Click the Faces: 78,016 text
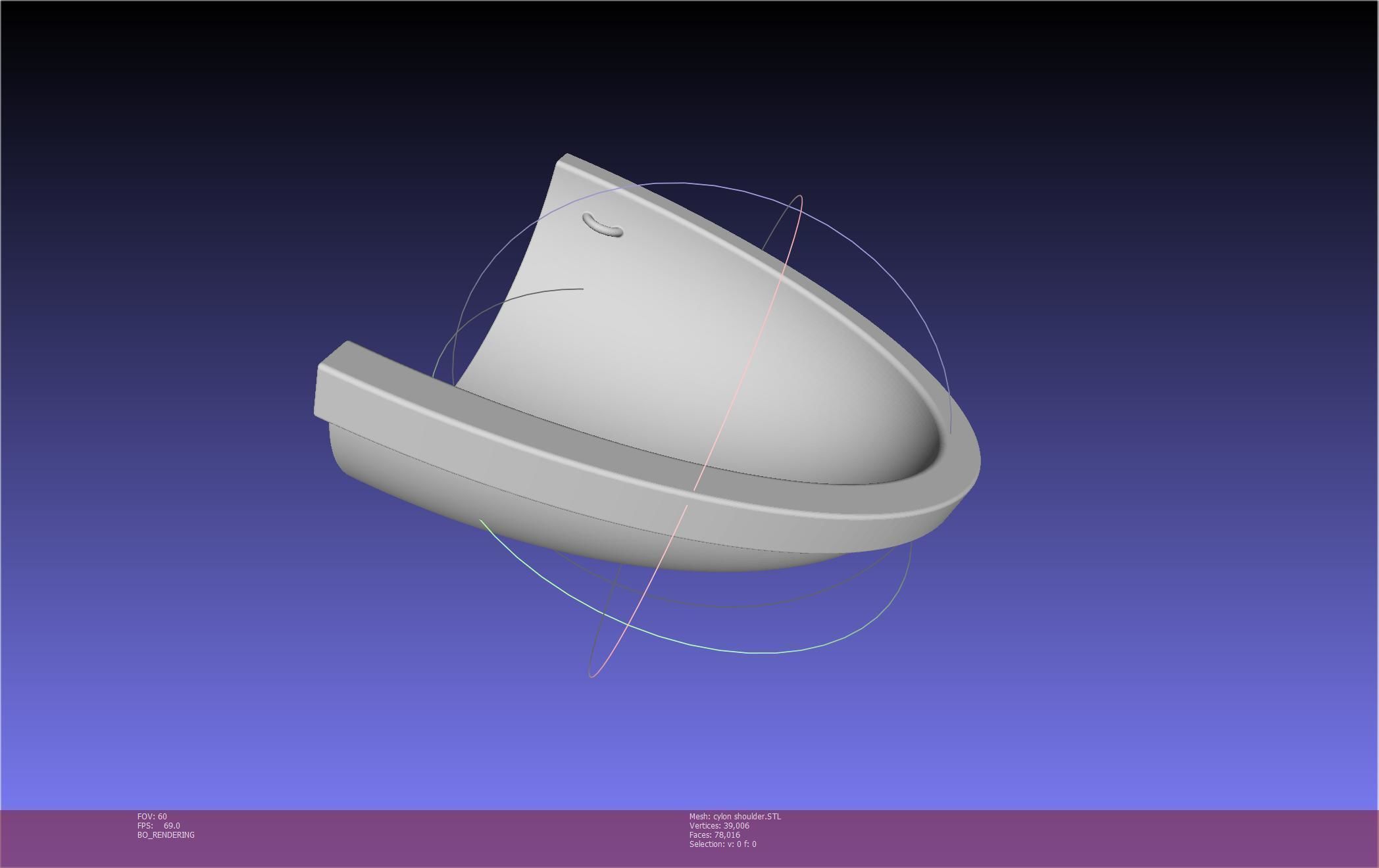Image resolution: width=1379 pixels, height=868 pixels. 715,834
